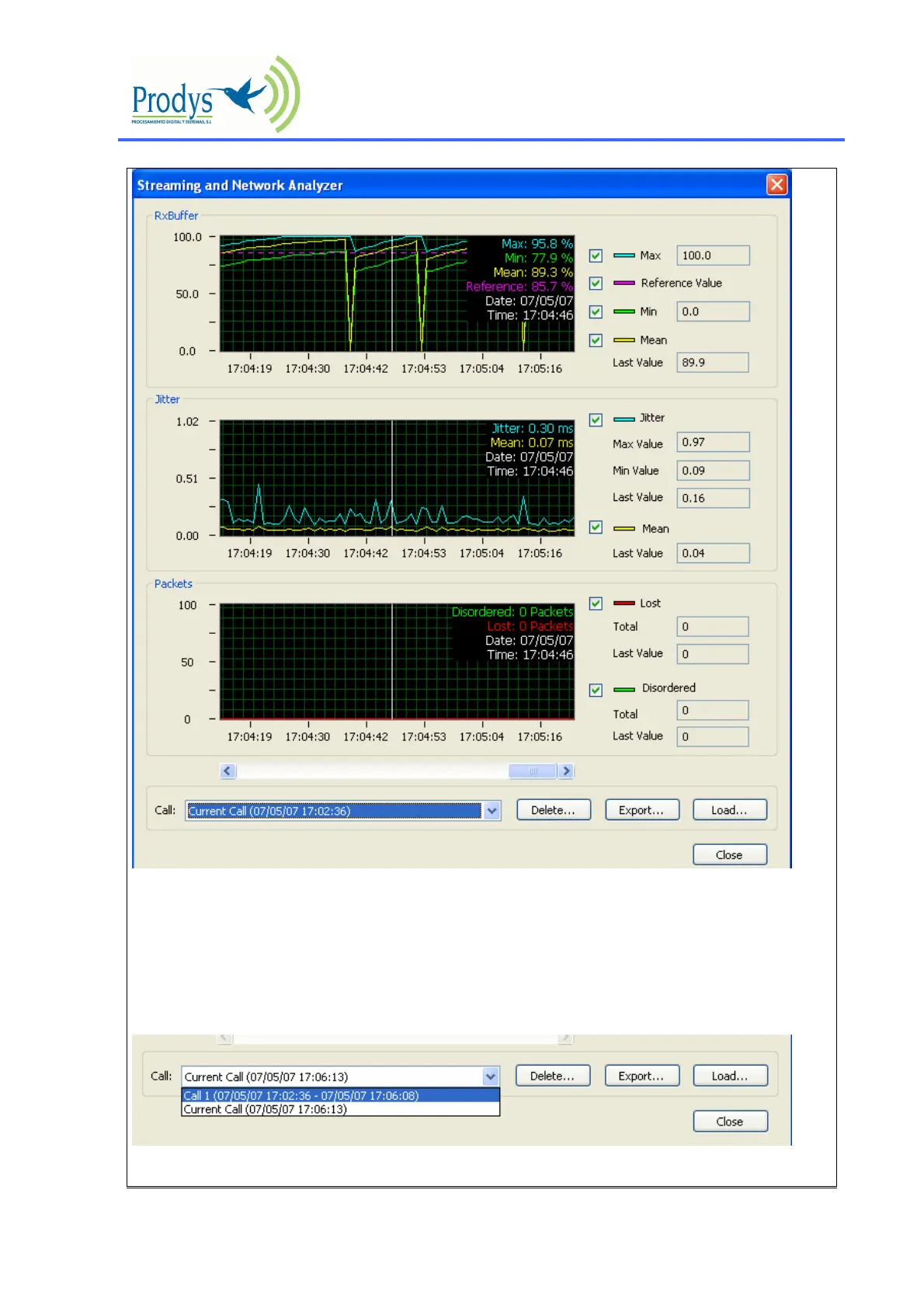Toggle the Reference Value checkbox
Image resolution: width=924 pixels, height=1308 pixels.
(x=596, y=284)
